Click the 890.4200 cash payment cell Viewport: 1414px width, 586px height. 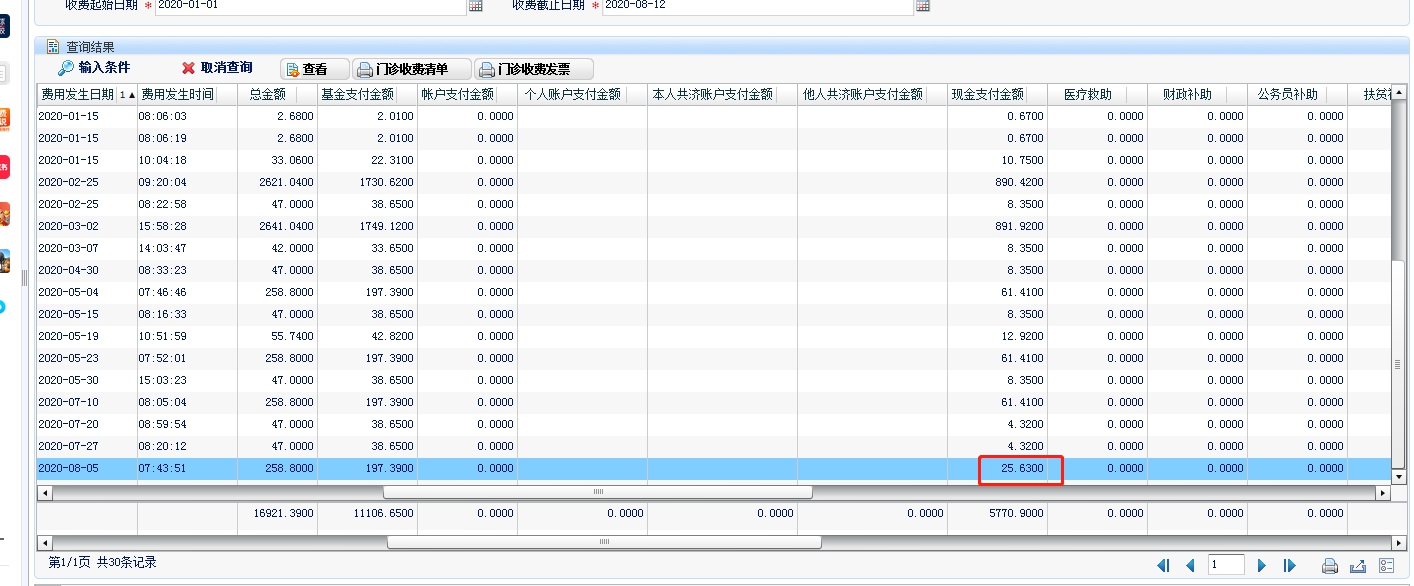click(997, 182)
